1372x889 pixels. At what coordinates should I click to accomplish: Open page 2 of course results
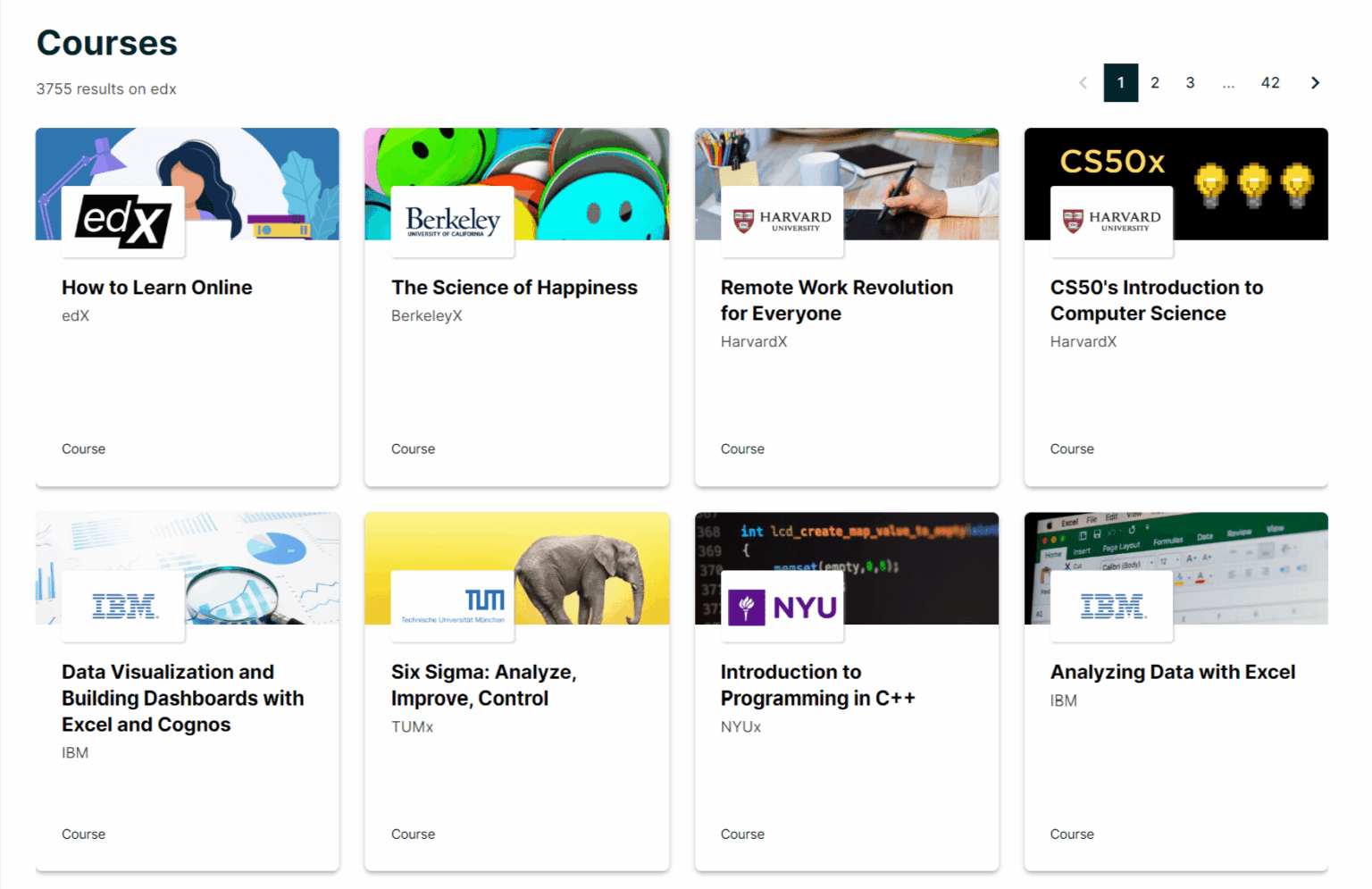point(1155,82)
